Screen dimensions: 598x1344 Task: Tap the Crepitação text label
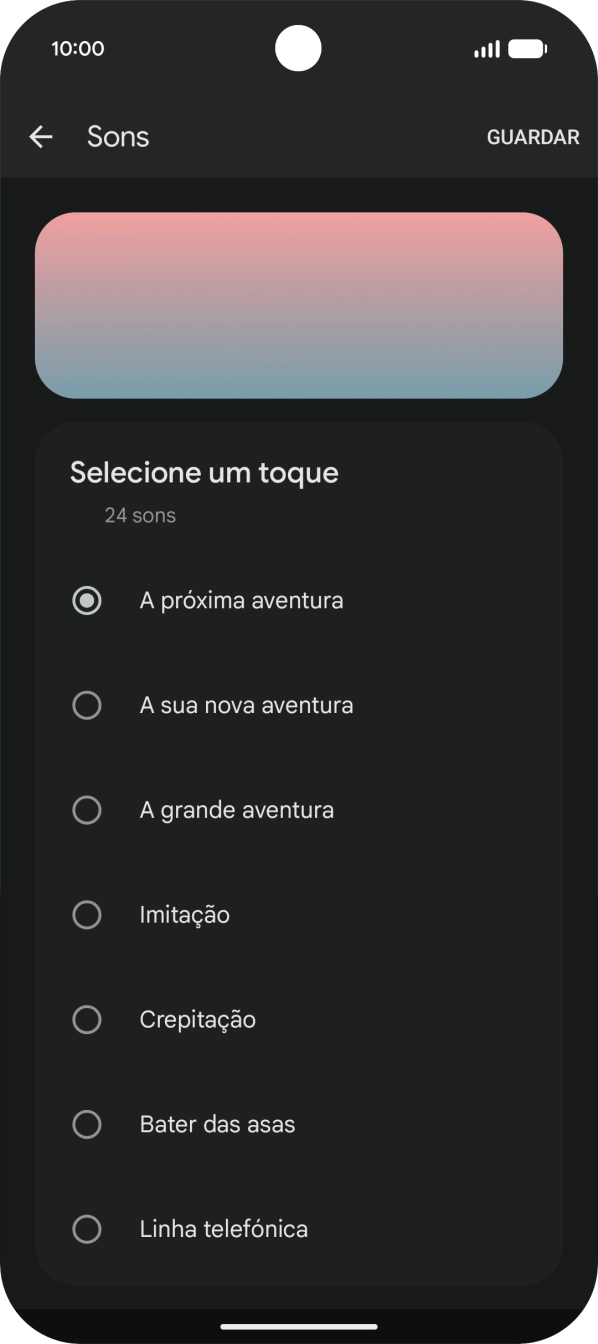click(197, 1019)
